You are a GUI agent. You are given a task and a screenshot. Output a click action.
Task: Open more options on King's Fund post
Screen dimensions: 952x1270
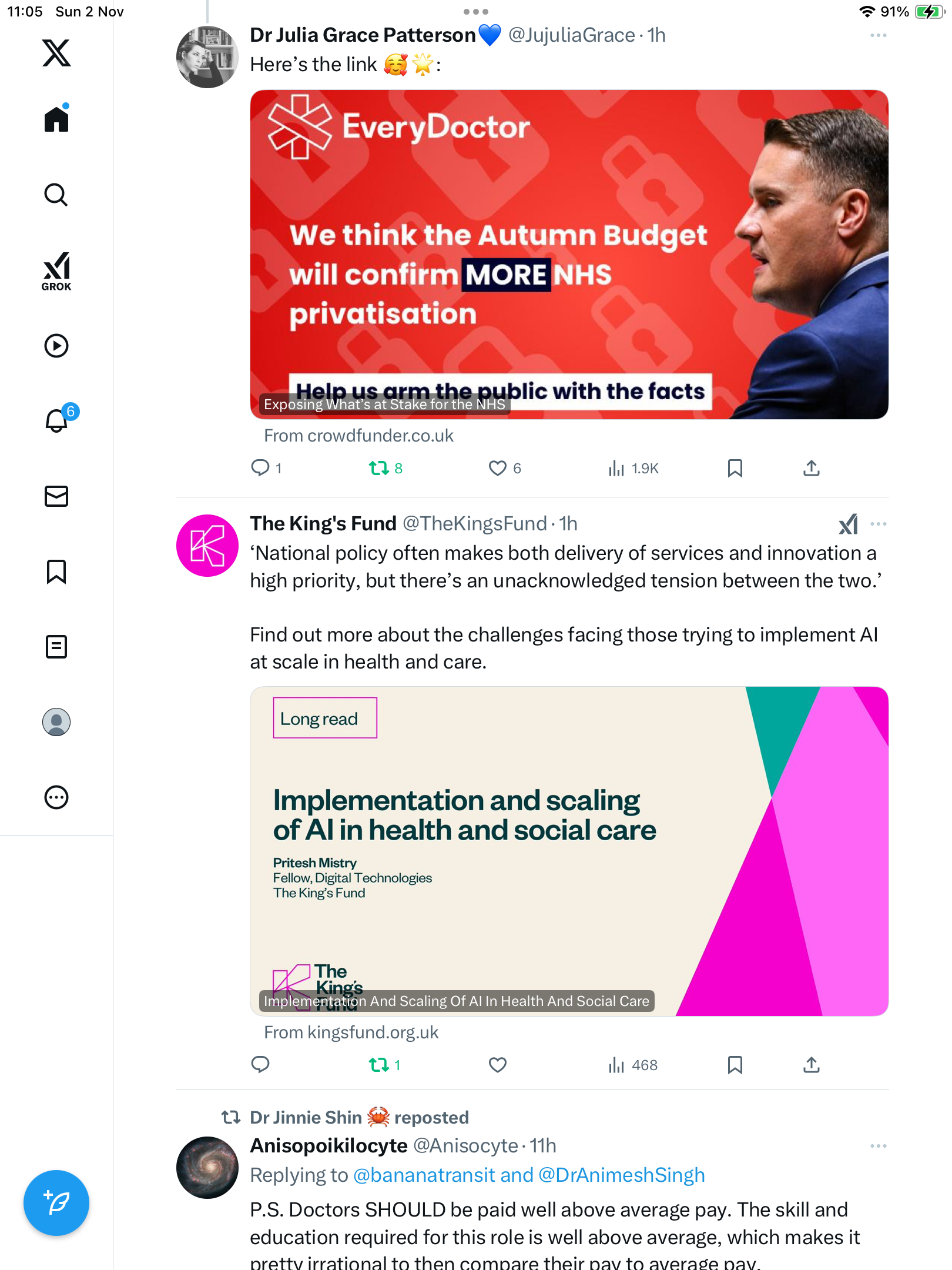(x=878, y=524)
